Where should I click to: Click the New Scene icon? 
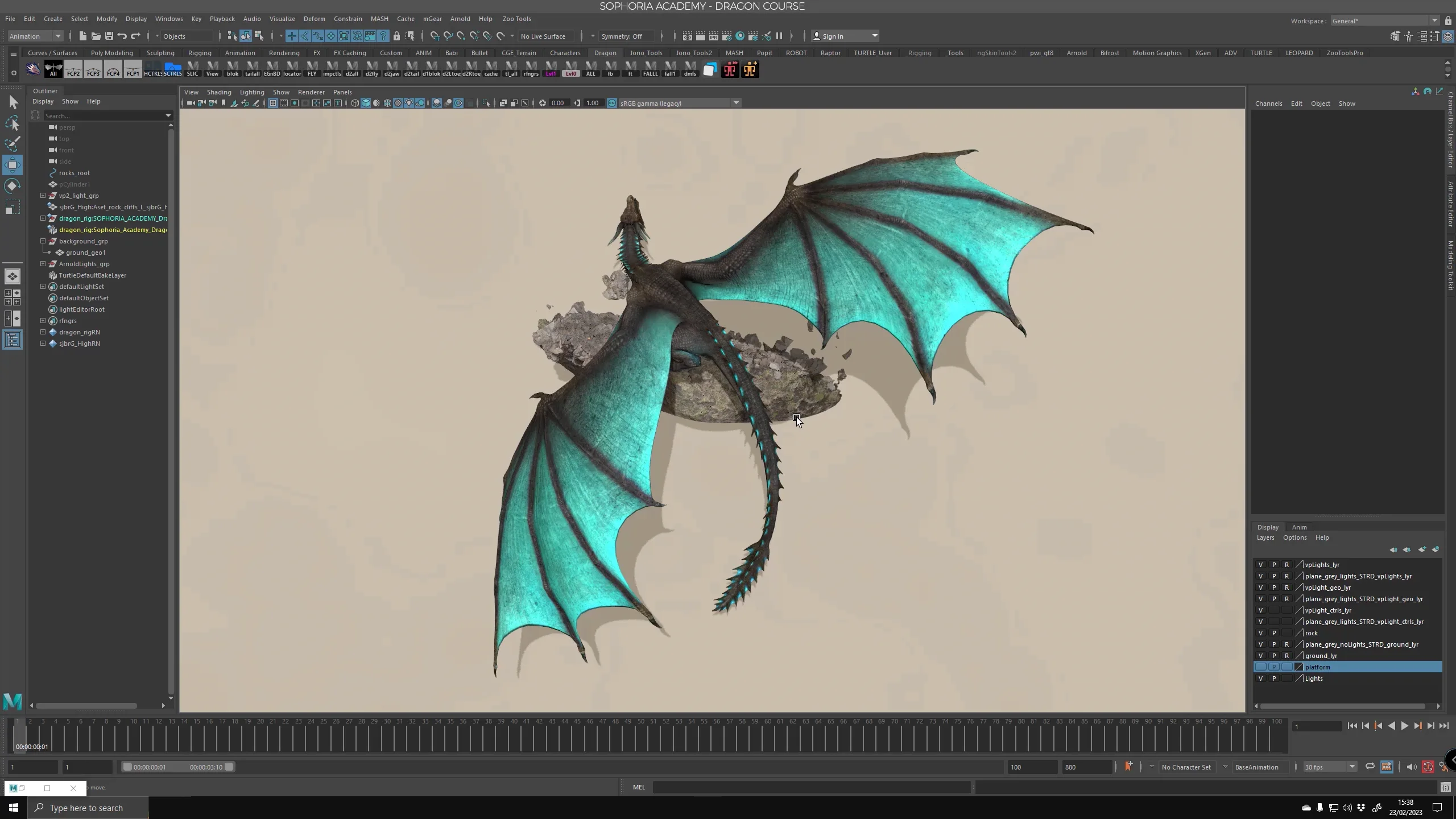pyautogui.click(x=83, y=36)
